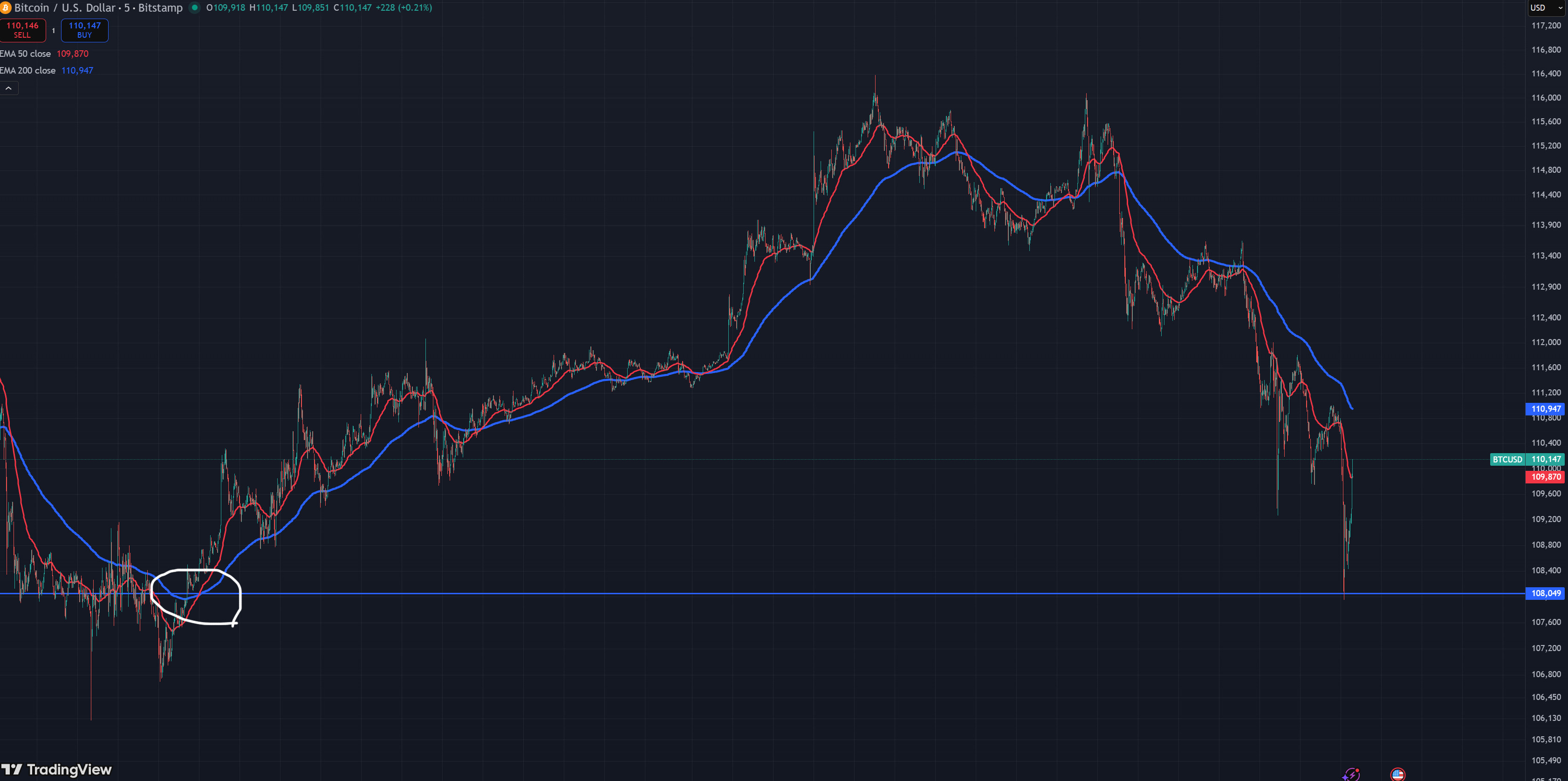The height and width of the screenshot is (781, 1568).
Task: Click the US flag economic event icon
Action: (1397, 774)
